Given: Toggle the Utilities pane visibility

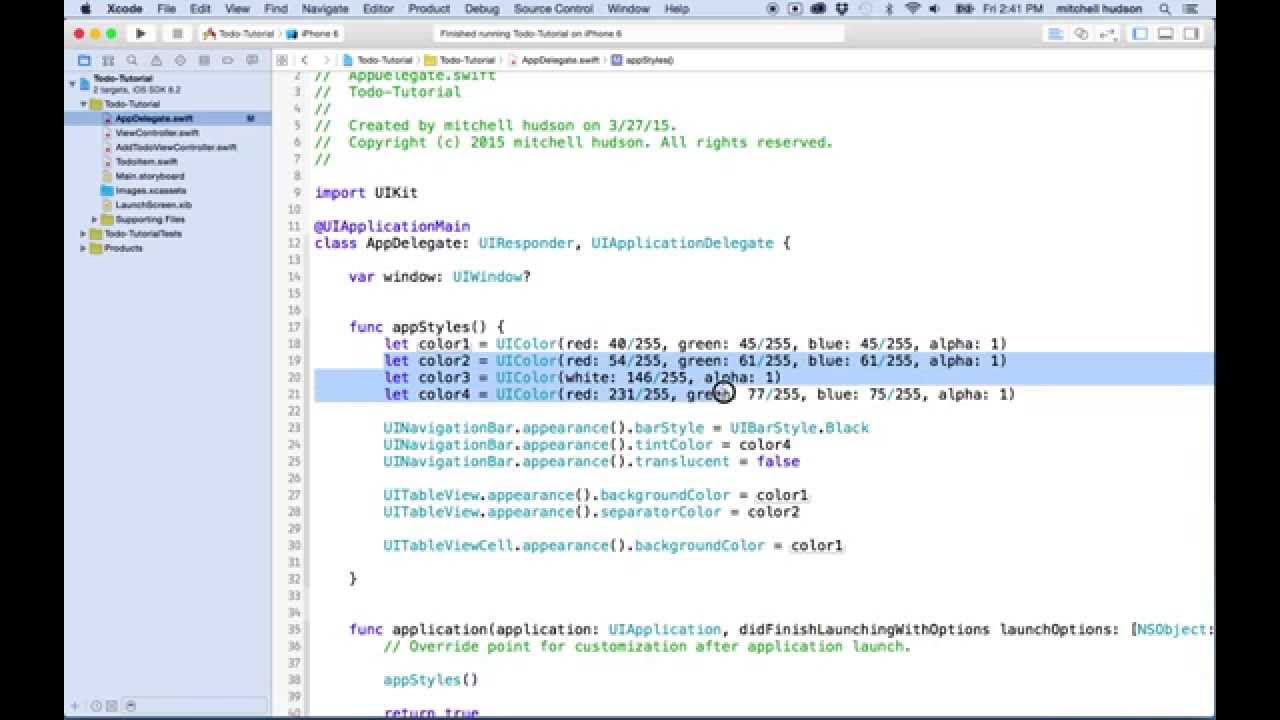Looking at the screenshot, I should point(1190,34).
